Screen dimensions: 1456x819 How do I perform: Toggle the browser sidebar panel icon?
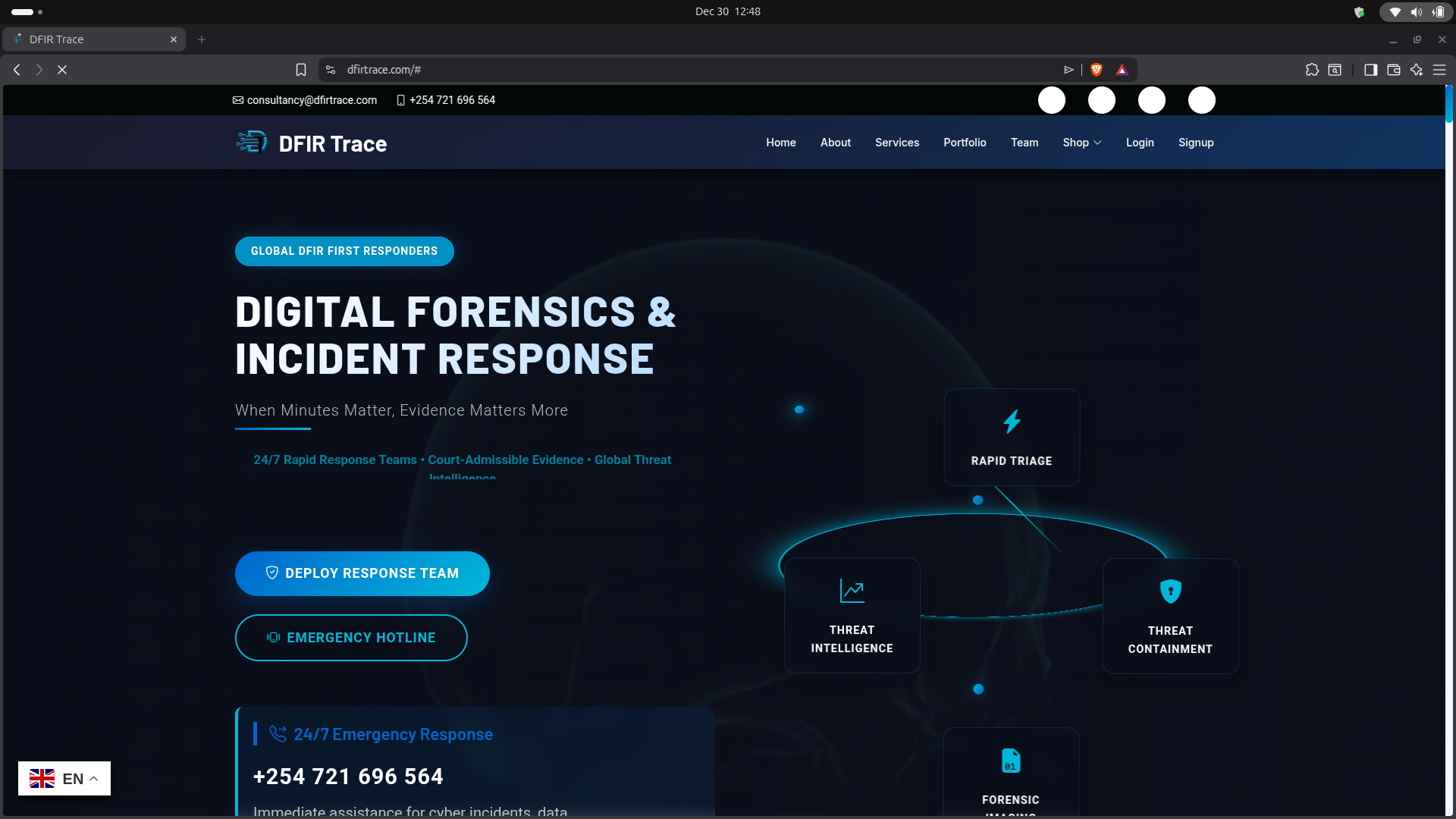1371,69
